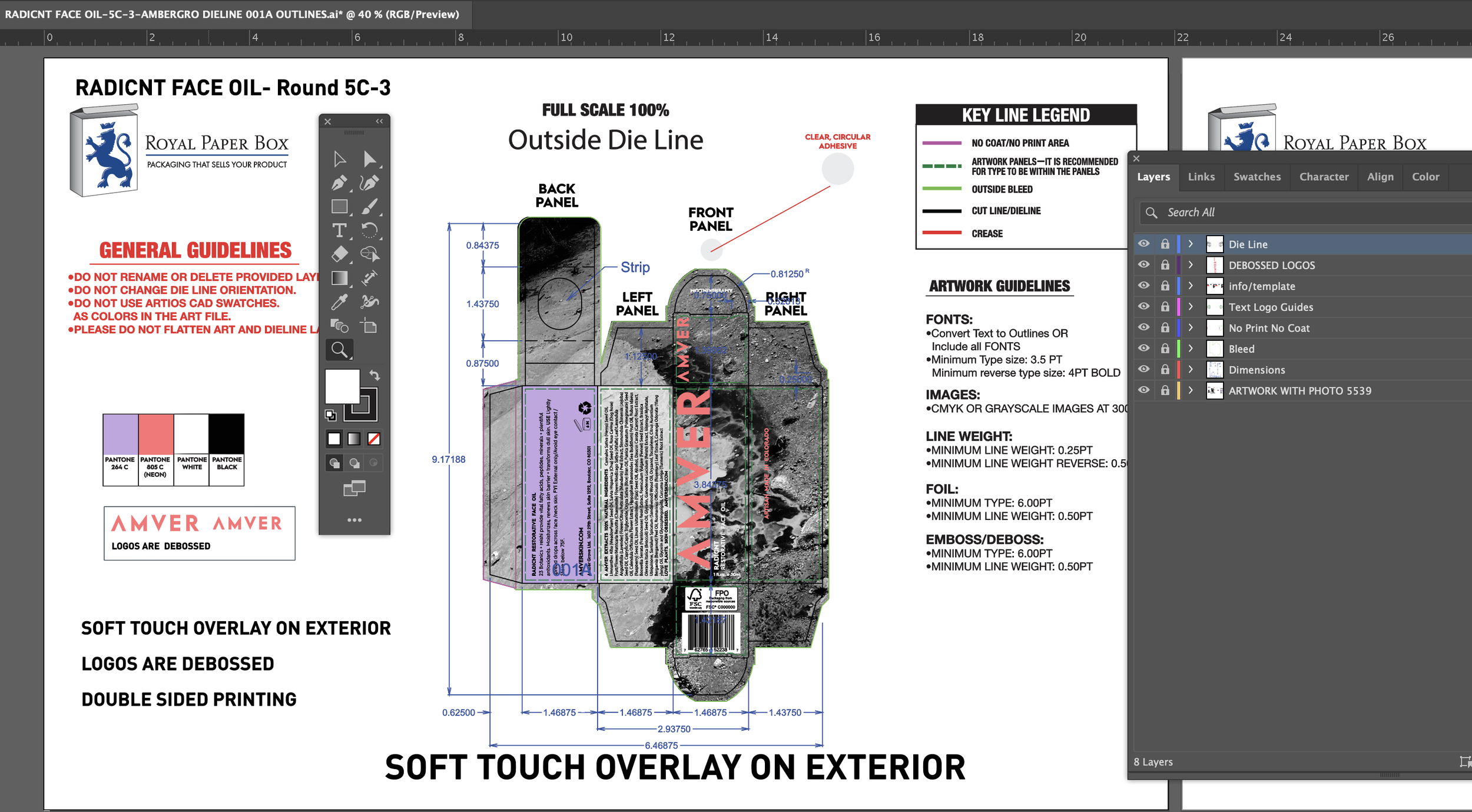The image size is (1472, 812).
Task: Click the white Fill color box
Action: click(x=342, y=386)
